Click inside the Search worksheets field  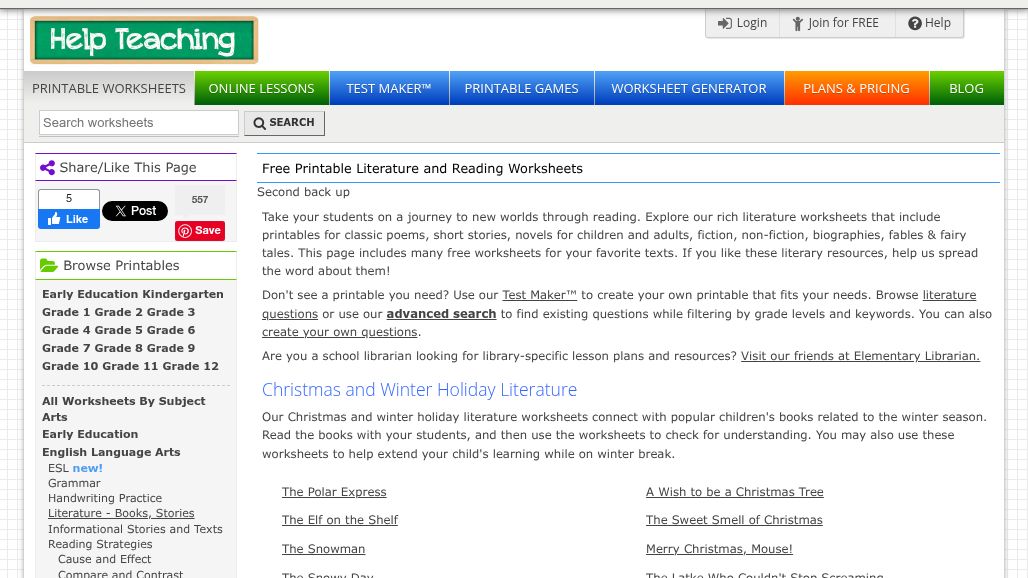(138, 122)
